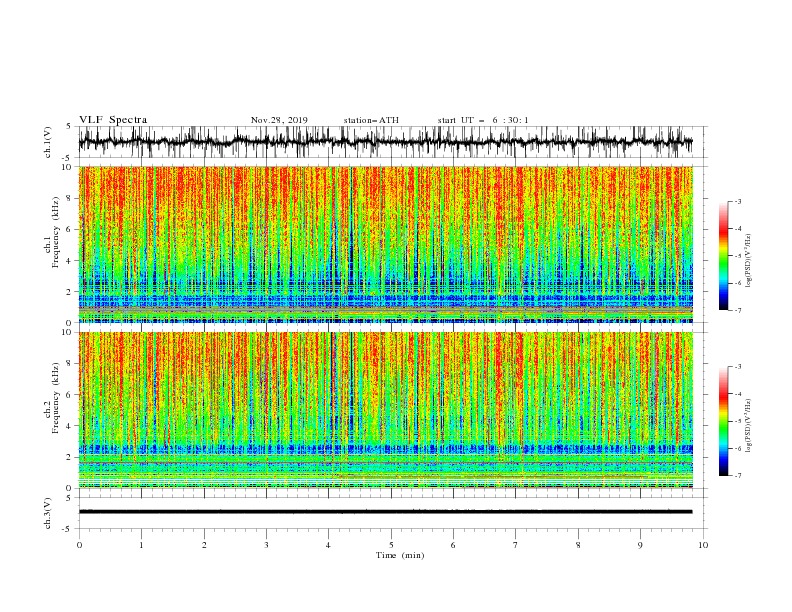
Task: Click time axis tick label "1"
Action: (x=141, y=545)
